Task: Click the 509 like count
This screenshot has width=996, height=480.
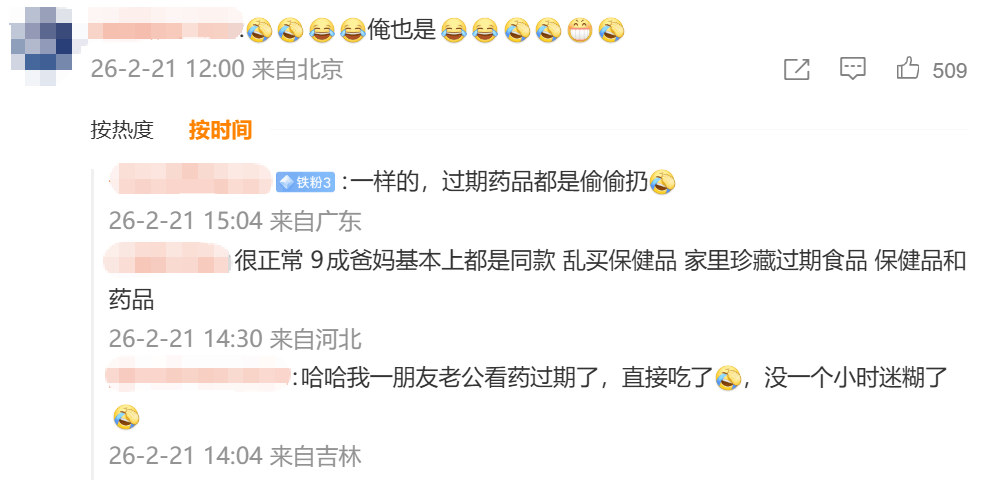Action: point(950,70)
